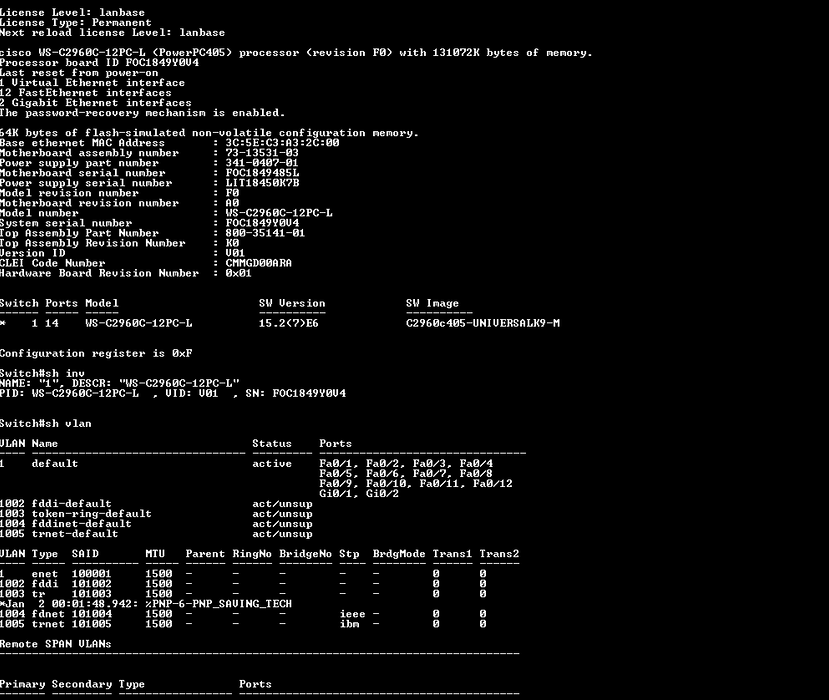Click SAID value 100001
Screen dimensions: 829x700
[x=91, y=574]
